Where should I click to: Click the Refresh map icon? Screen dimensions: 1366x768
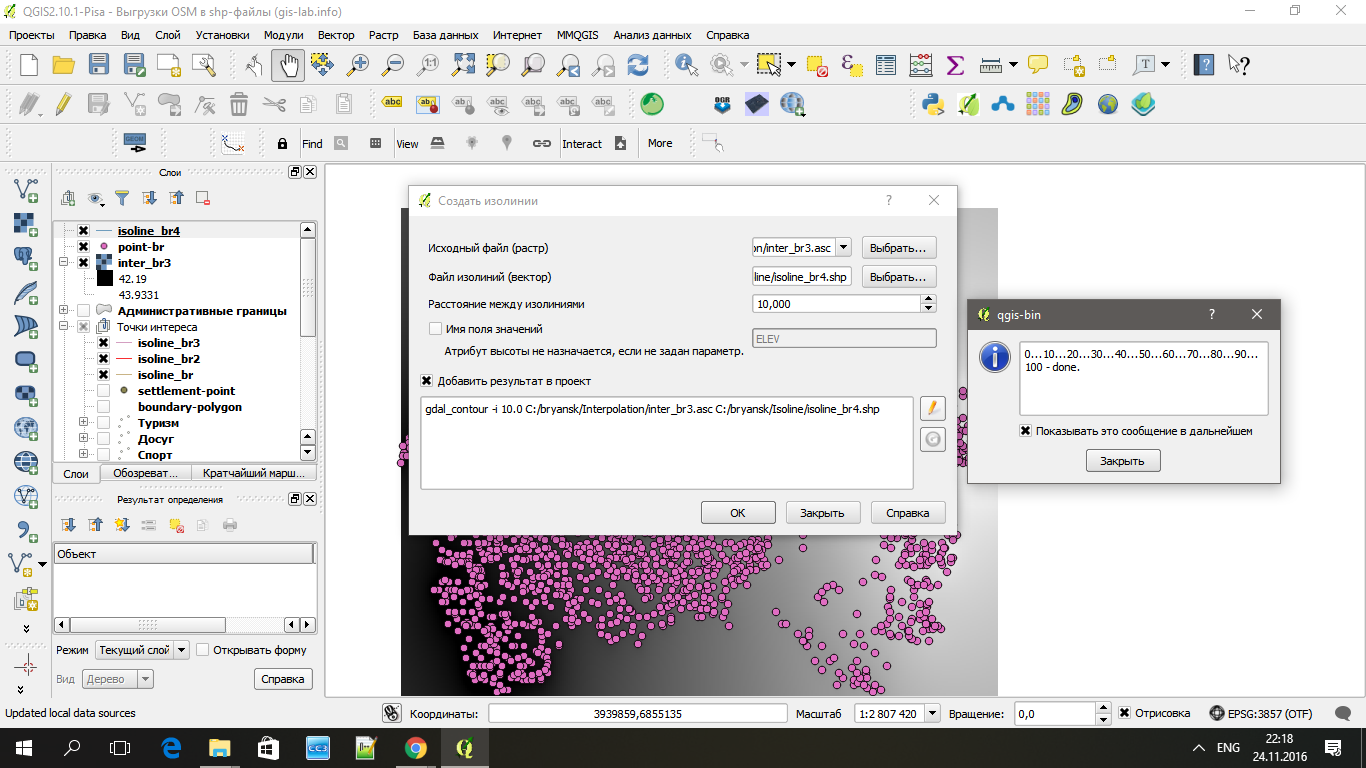(x=637, y=65)
